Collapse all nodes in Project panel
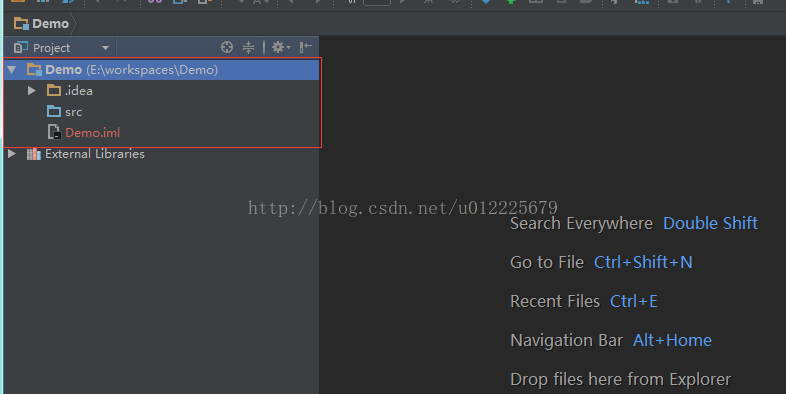Screen dimensions: 786x394 click(249, 47)
